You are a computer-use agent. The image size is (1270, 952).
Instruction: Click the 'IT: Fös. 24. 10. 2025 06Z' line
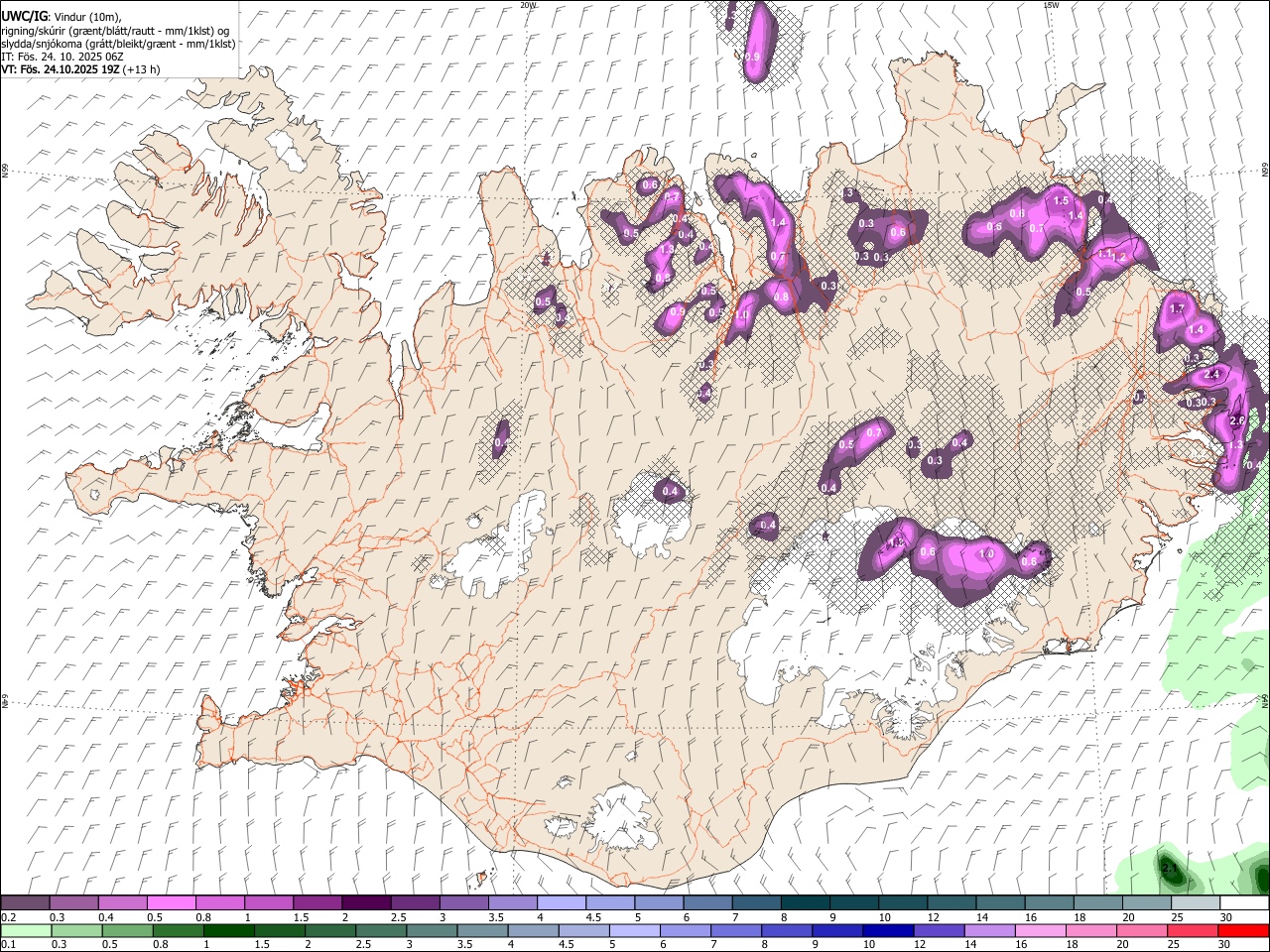pyautogui.click(x=63, y=57)
